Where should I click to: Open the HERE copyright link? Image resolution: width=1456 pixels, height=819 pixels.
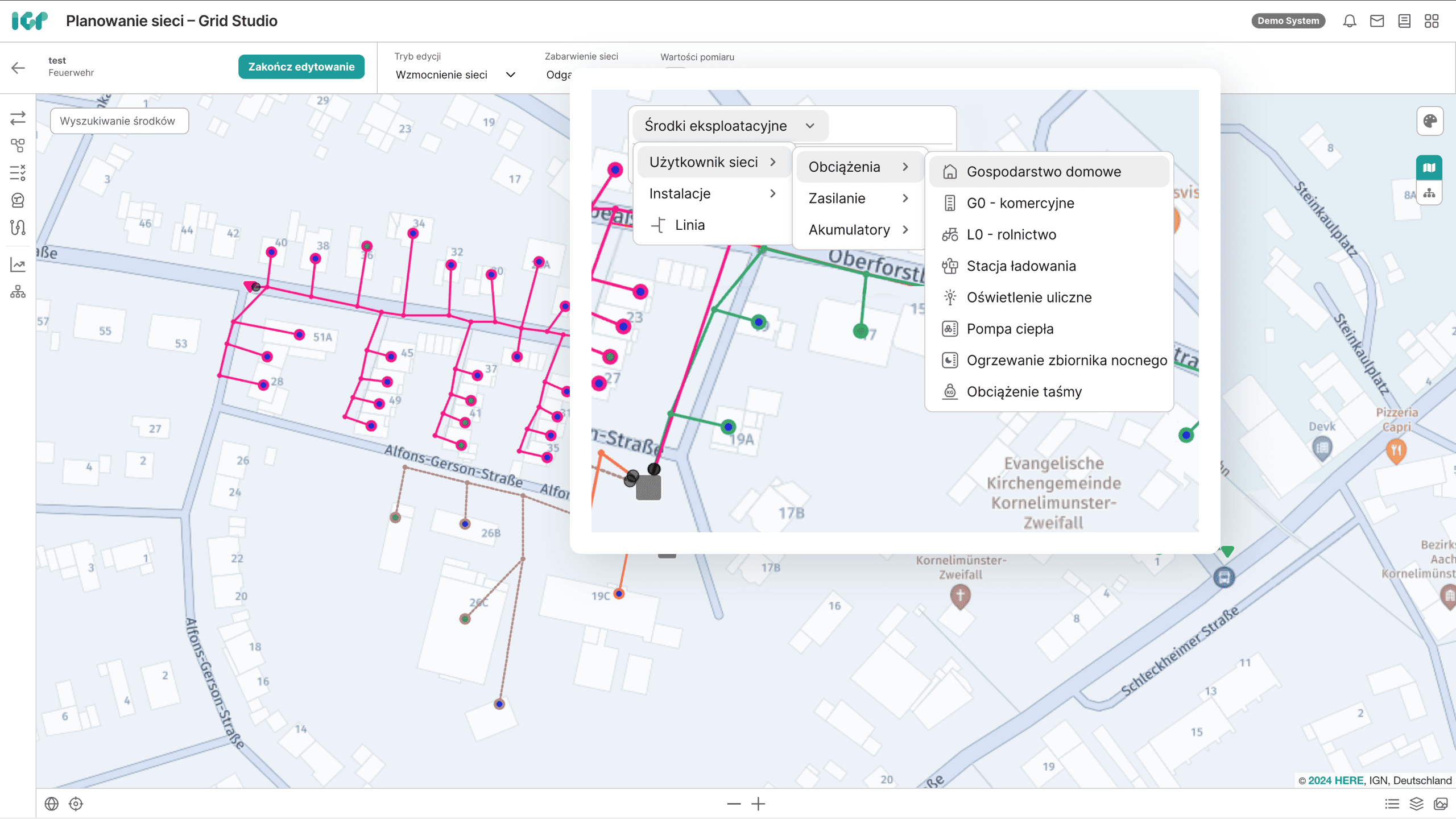pyautogui.click(x=1335, y=780)
